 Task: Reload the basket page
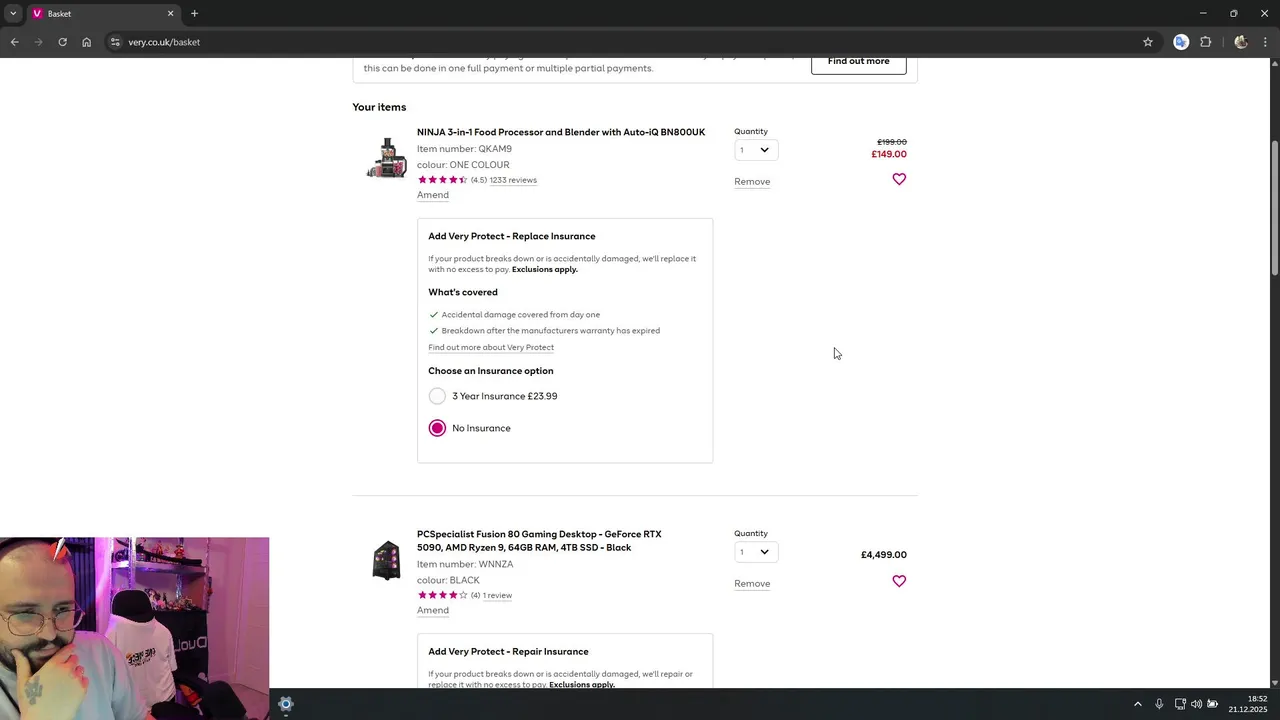(x=62, y=42)
